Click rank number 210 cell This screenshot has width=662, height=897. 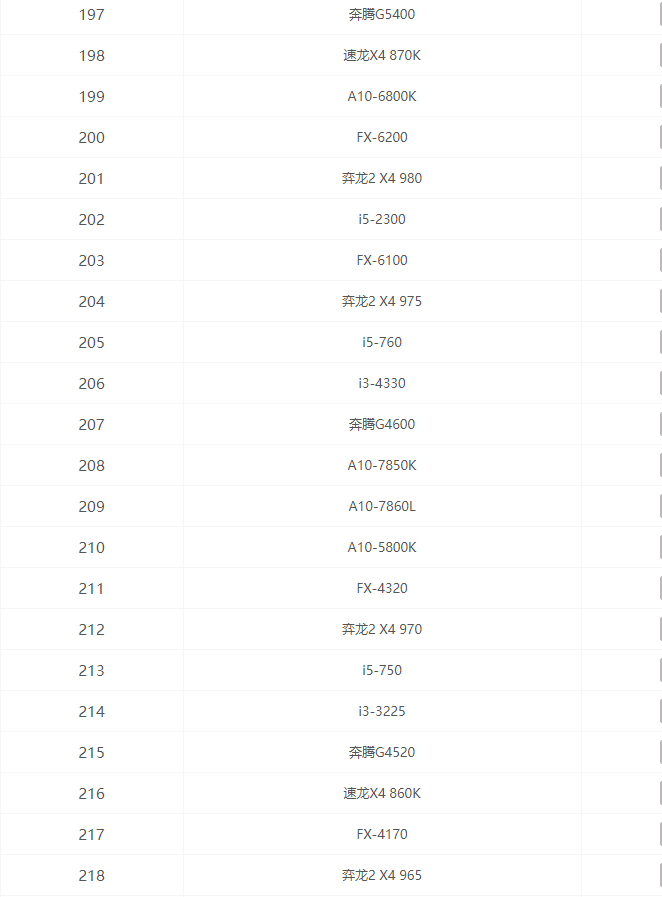(x=91, y=548)
